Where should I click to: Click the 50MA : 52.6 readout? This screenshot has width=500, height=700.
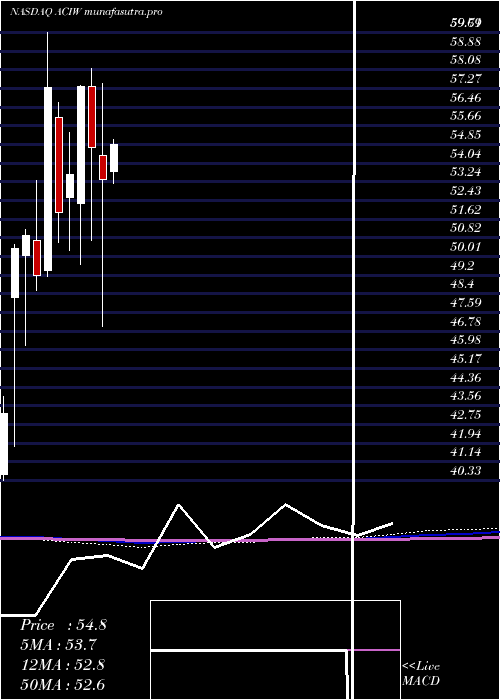[x=62, y=685]
